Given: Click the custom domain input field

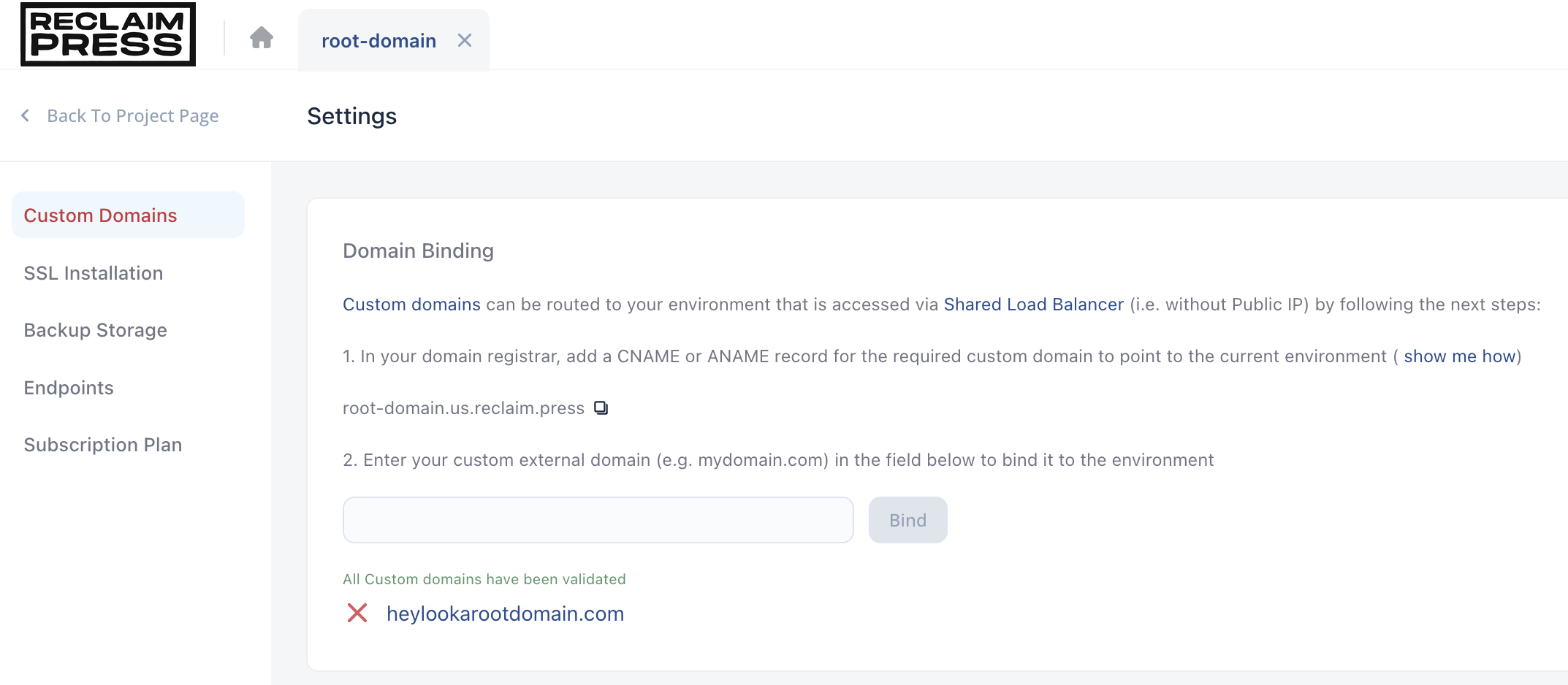Looking at the screenshot, I should tap(597, 519).
